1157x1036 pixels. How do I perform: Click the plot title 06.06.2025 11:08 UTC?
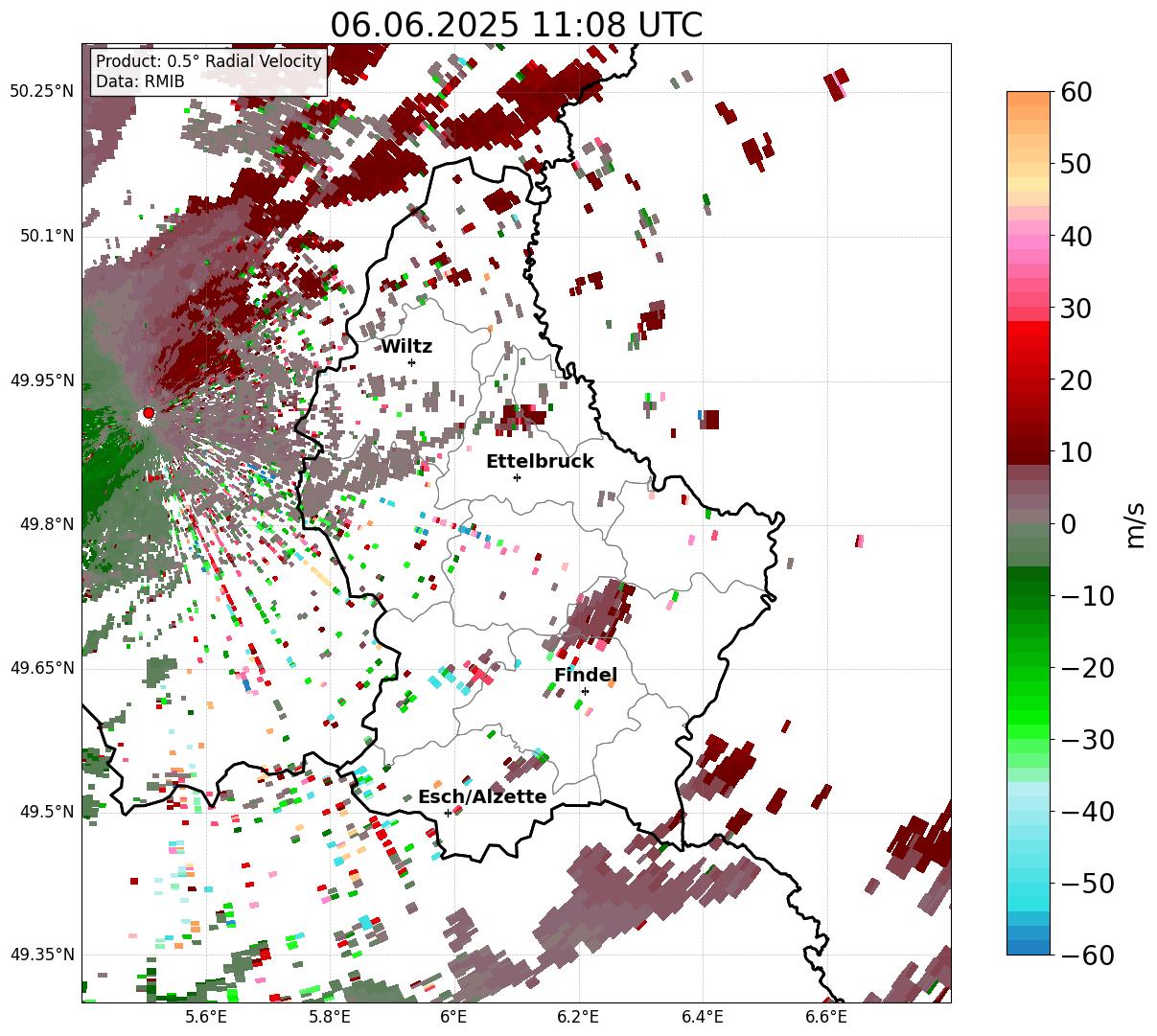[x=516, y=25]
